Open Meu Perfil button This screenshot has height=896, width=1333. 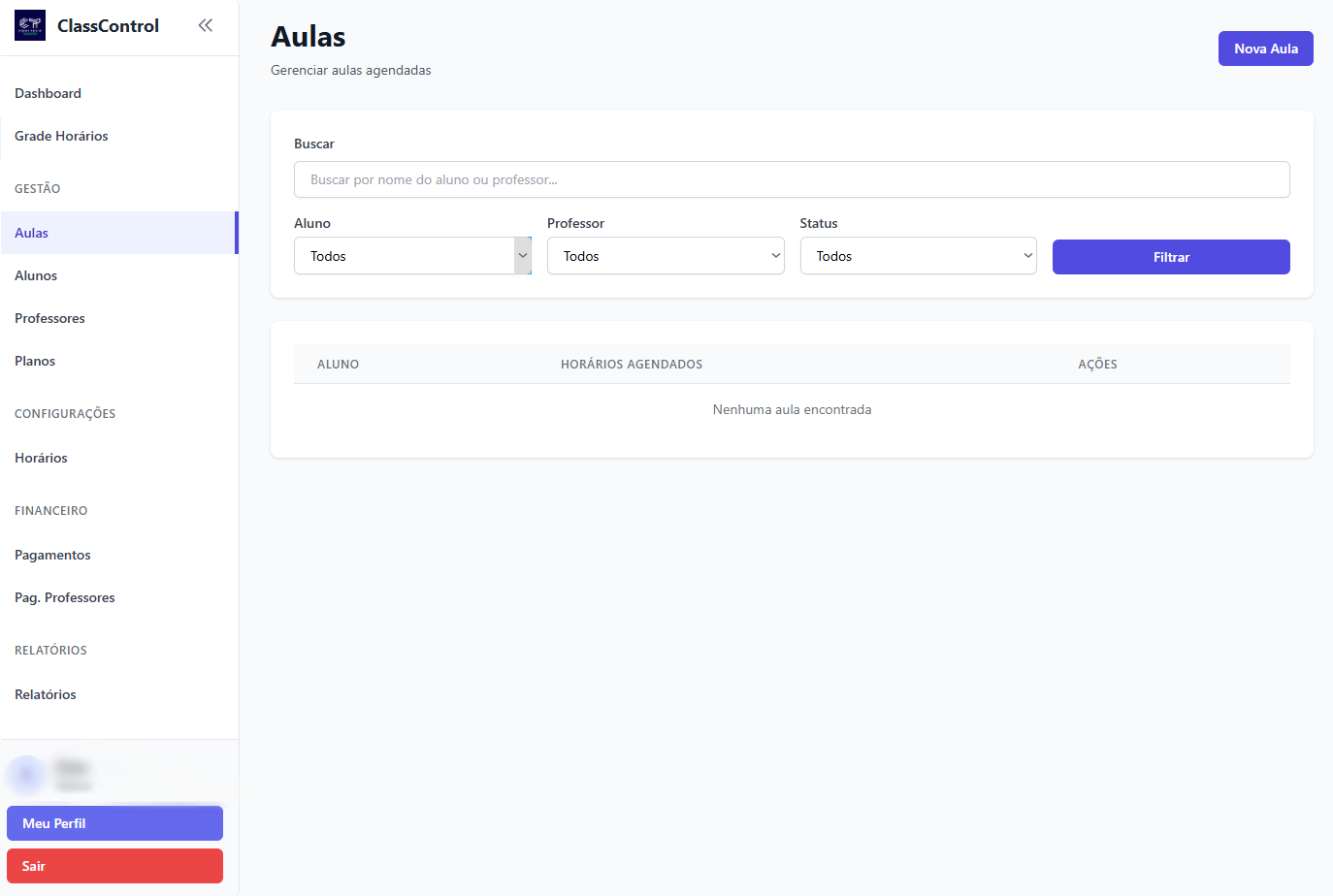[114, 823]
